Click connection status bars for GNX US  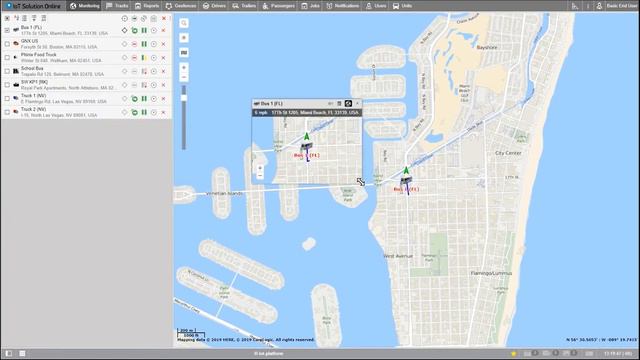click(x=144, y=44)
